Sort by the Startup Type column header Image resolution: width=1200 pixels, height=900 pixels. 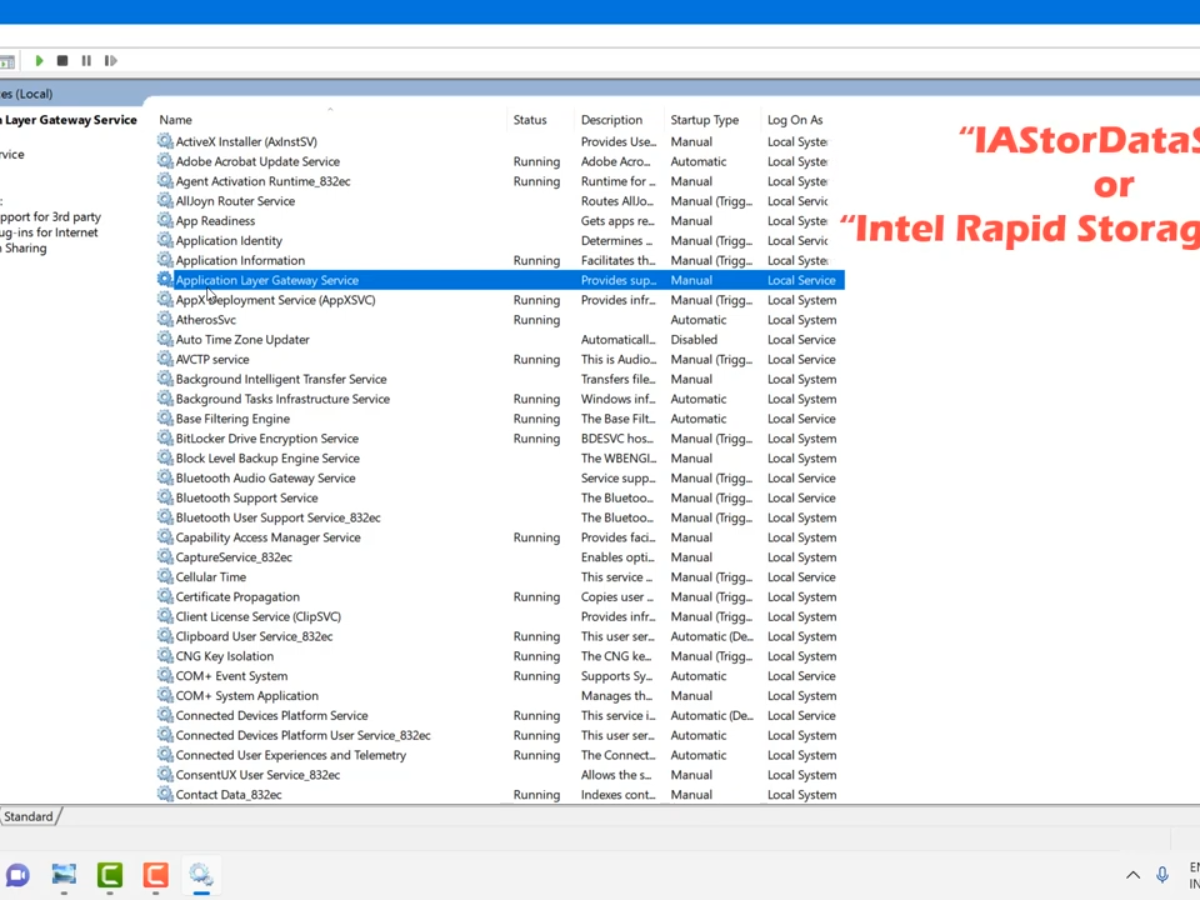tap(704, 120)
